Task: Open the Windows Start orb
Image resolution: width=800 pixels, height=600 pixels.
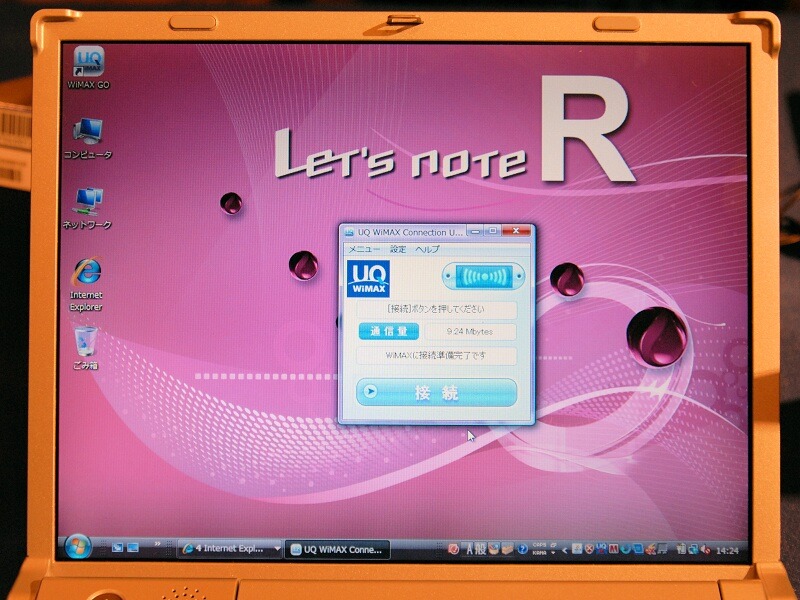Action: (x=78, y=546)
